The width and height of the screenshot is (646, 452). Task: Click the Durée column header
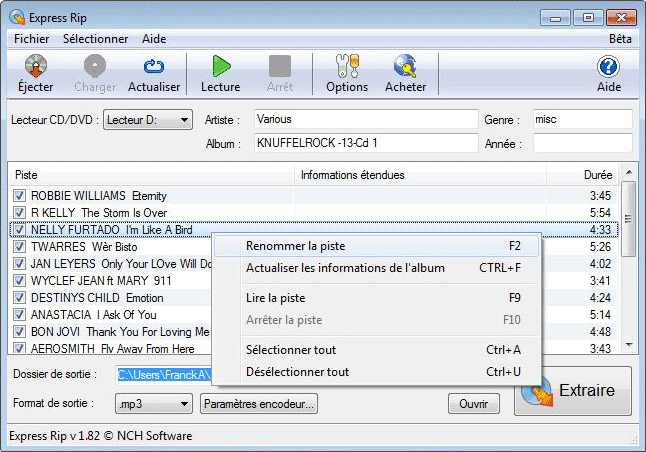click(583, 175)
